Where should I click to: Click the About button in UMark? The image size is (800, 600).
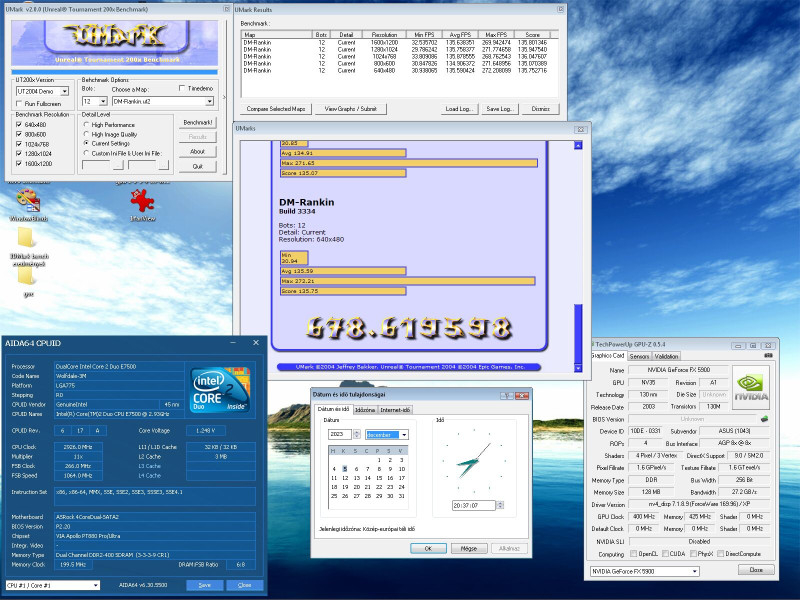point(197,152)
